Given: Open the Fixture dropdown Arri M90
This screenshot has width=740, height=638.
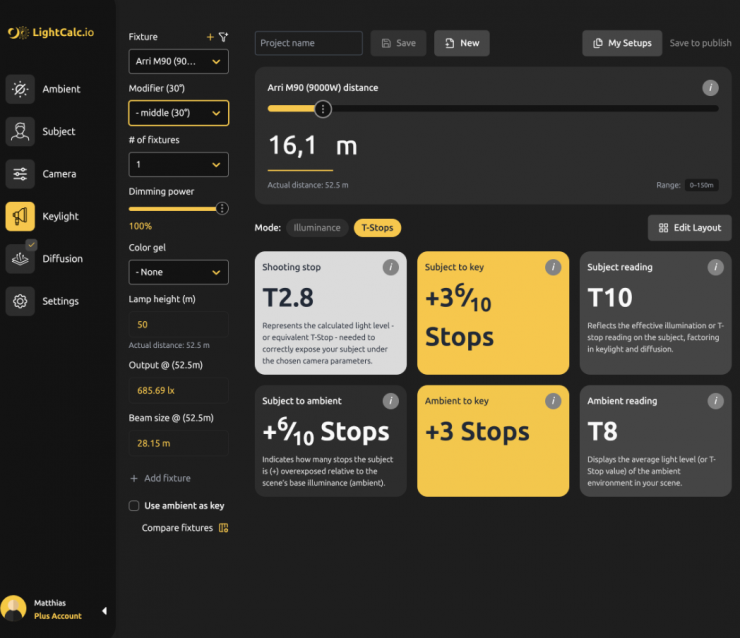Looking at the screenshot, I should (x=178, y=62).
